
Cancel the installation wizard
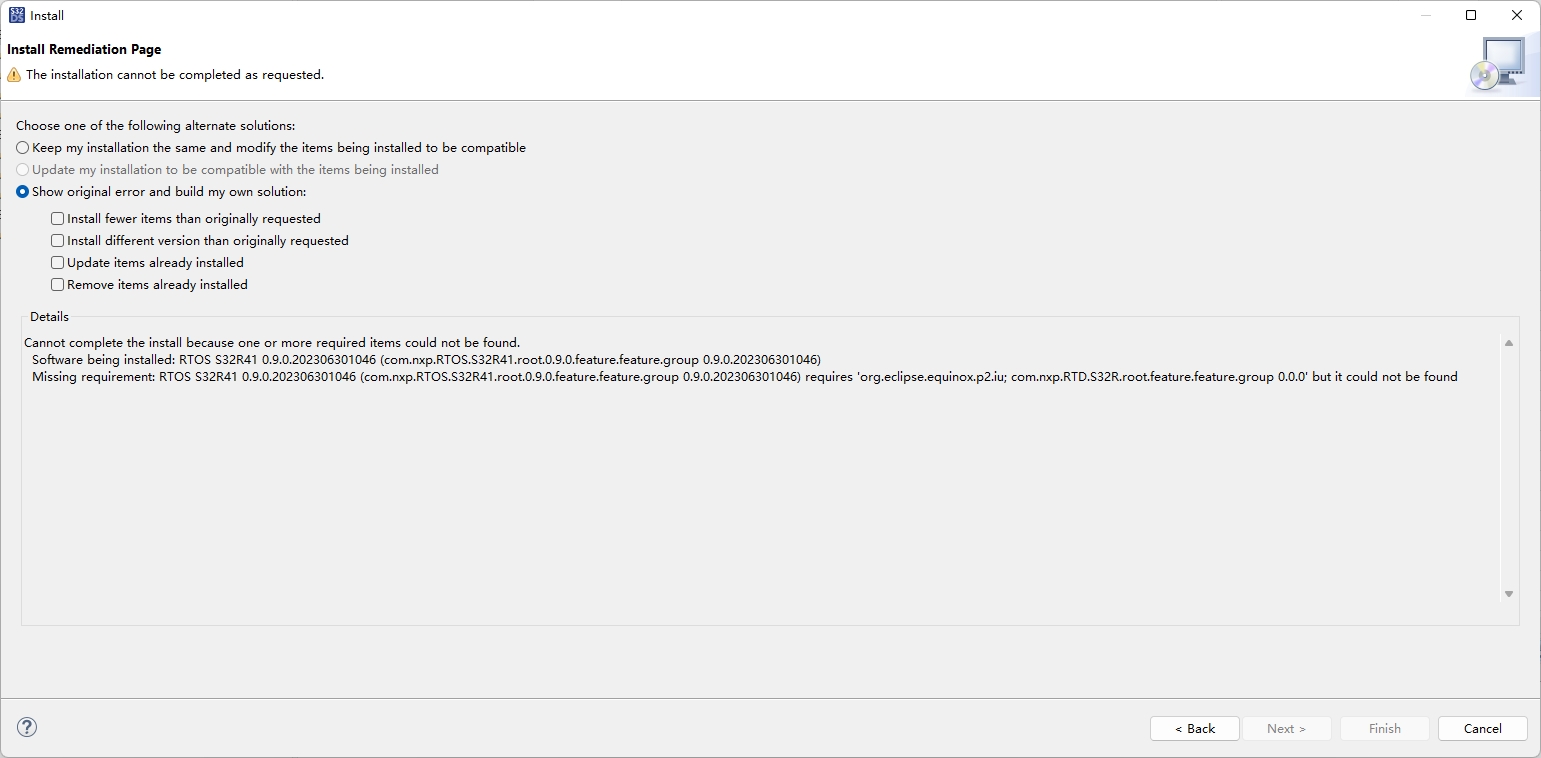coord(1482,728)
